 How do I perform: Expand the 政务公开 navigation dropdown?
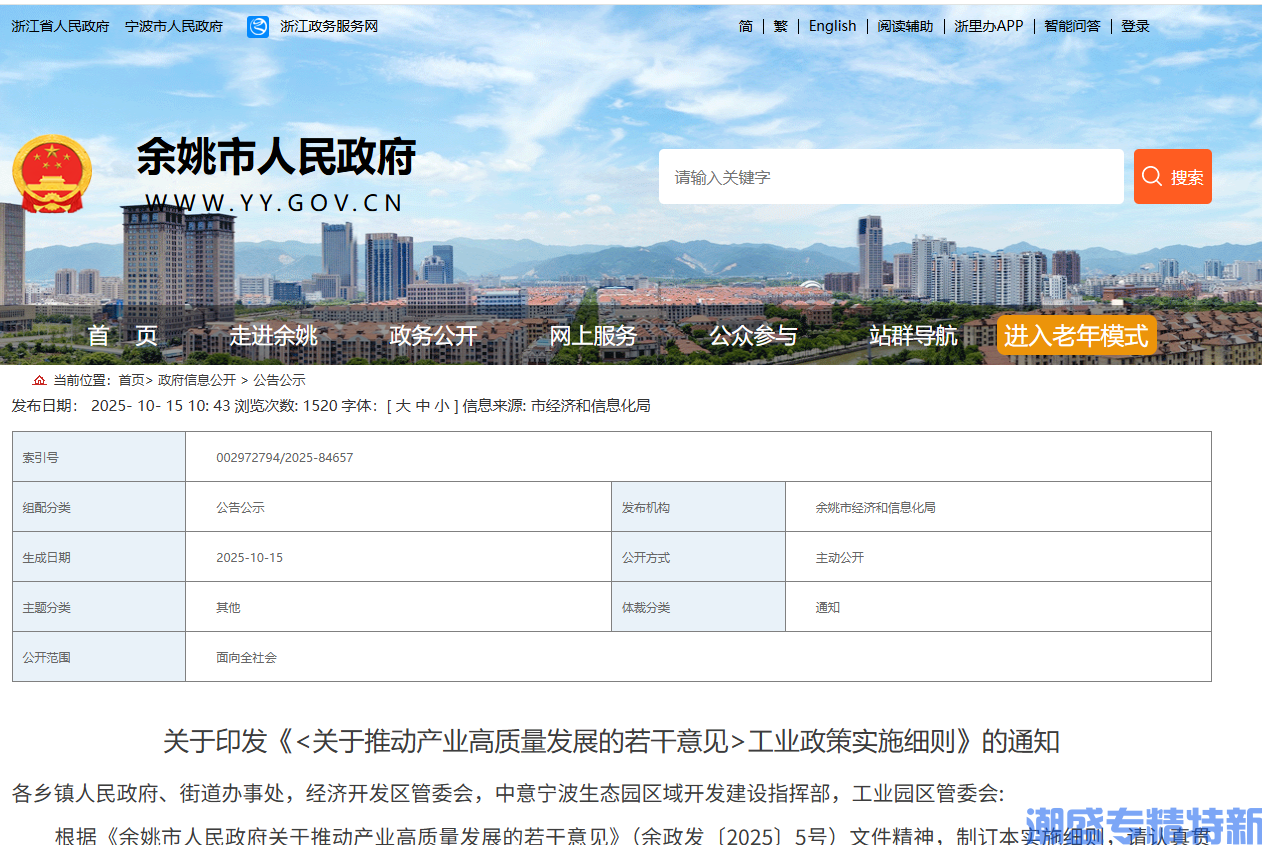434,336
